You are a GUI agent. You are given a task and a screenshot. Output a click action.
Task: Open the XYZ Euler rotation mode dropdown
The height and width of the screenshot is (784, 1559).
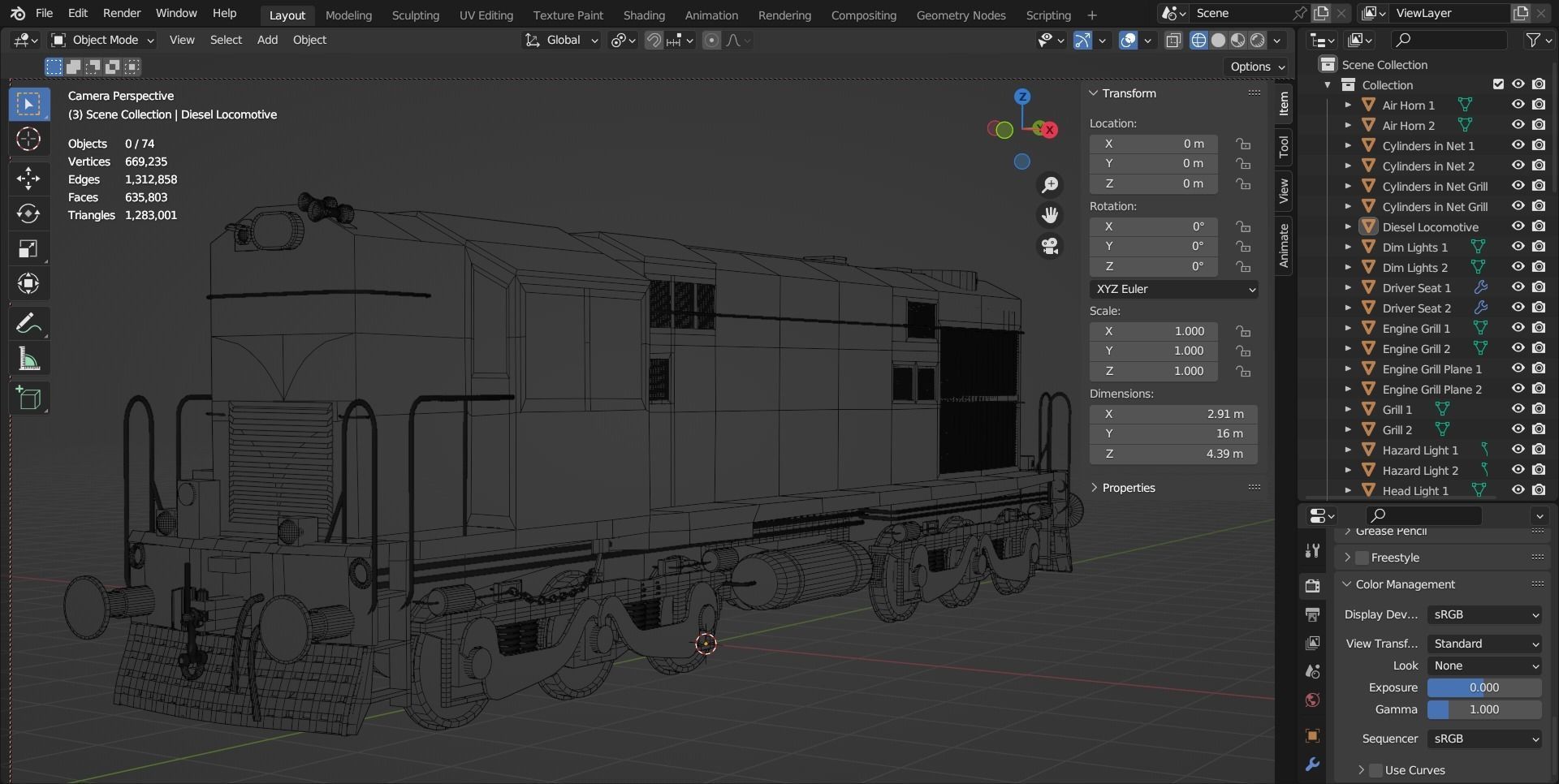pyautogui.click(x=1175, y=289)
